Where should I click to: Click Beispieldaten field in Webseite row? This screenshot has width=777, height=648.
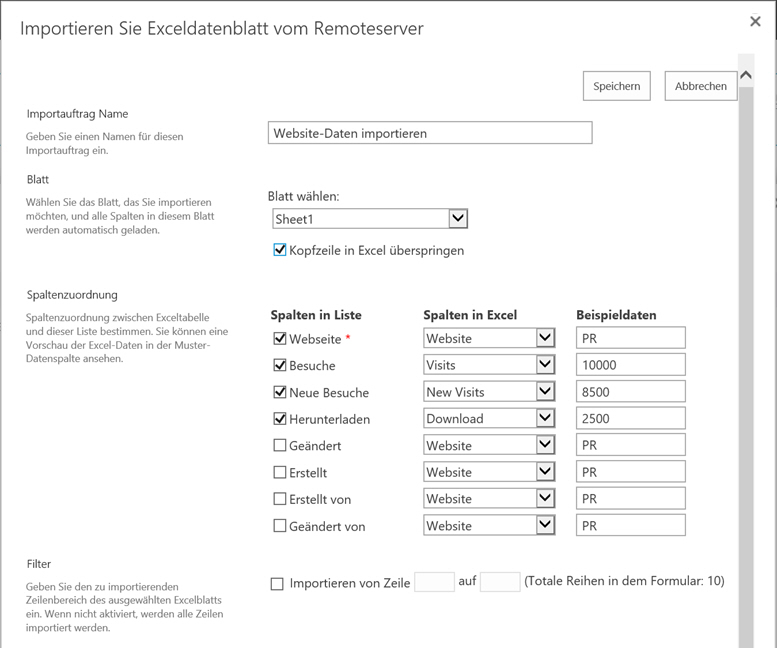[631, 338]
